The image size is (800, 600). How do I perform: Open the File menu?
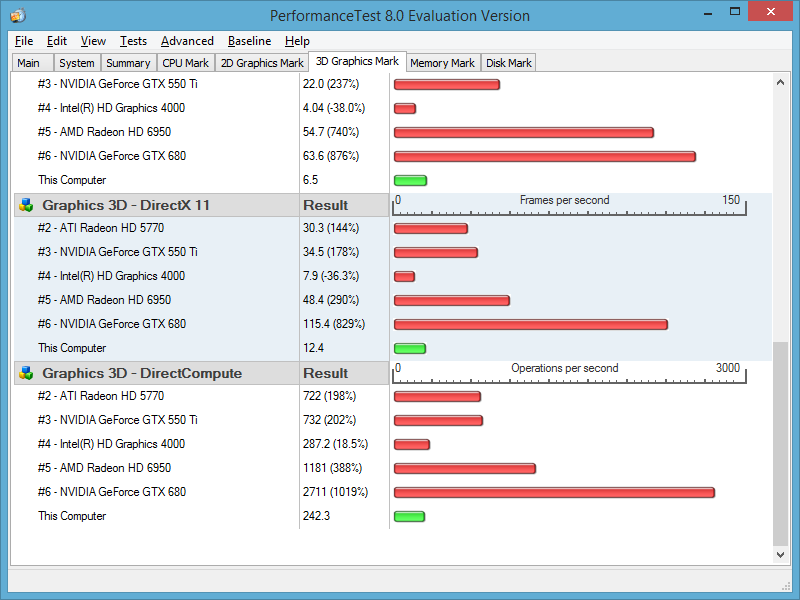pos(24,41)
